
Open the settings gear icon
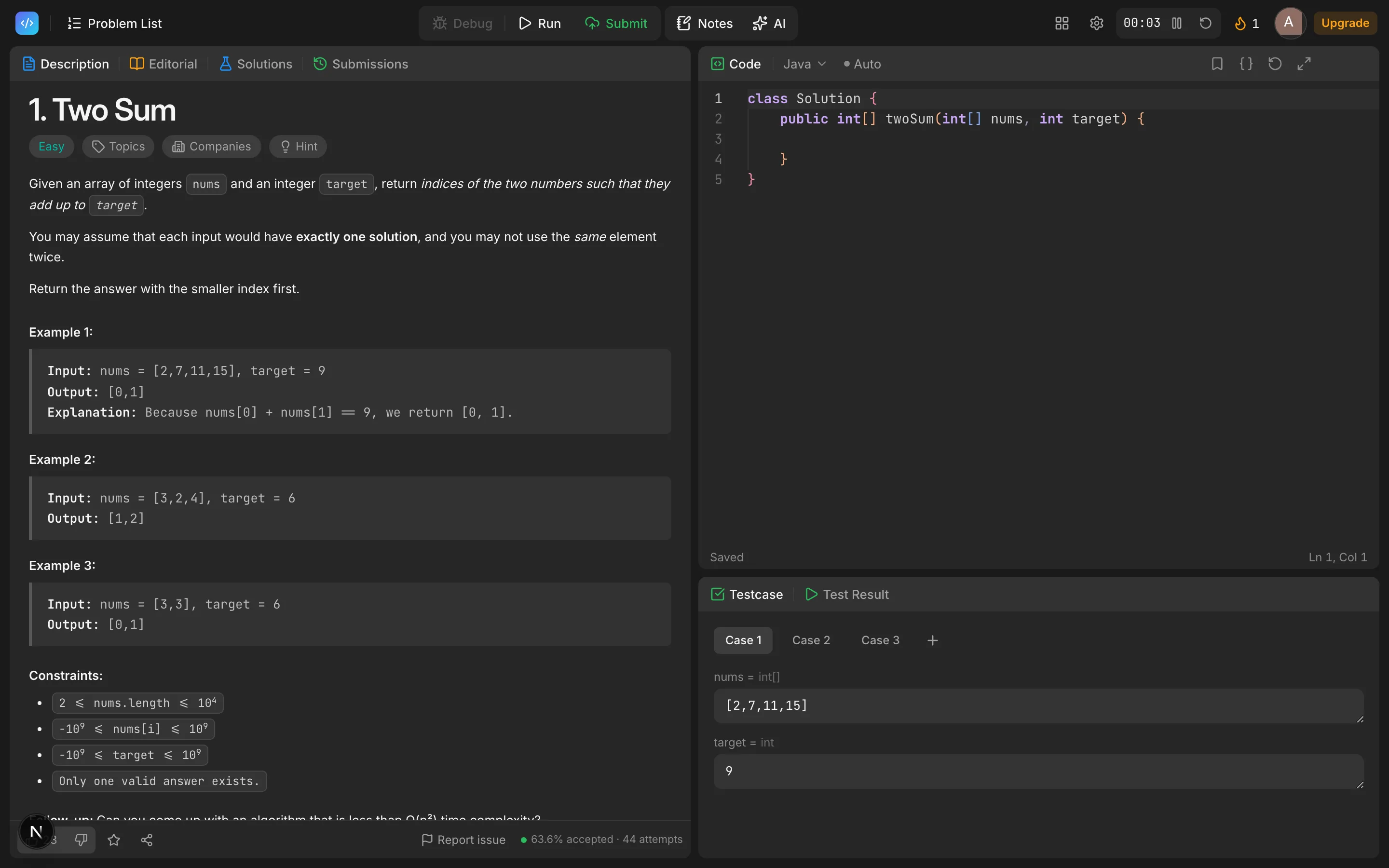[x=1096, y=23]
